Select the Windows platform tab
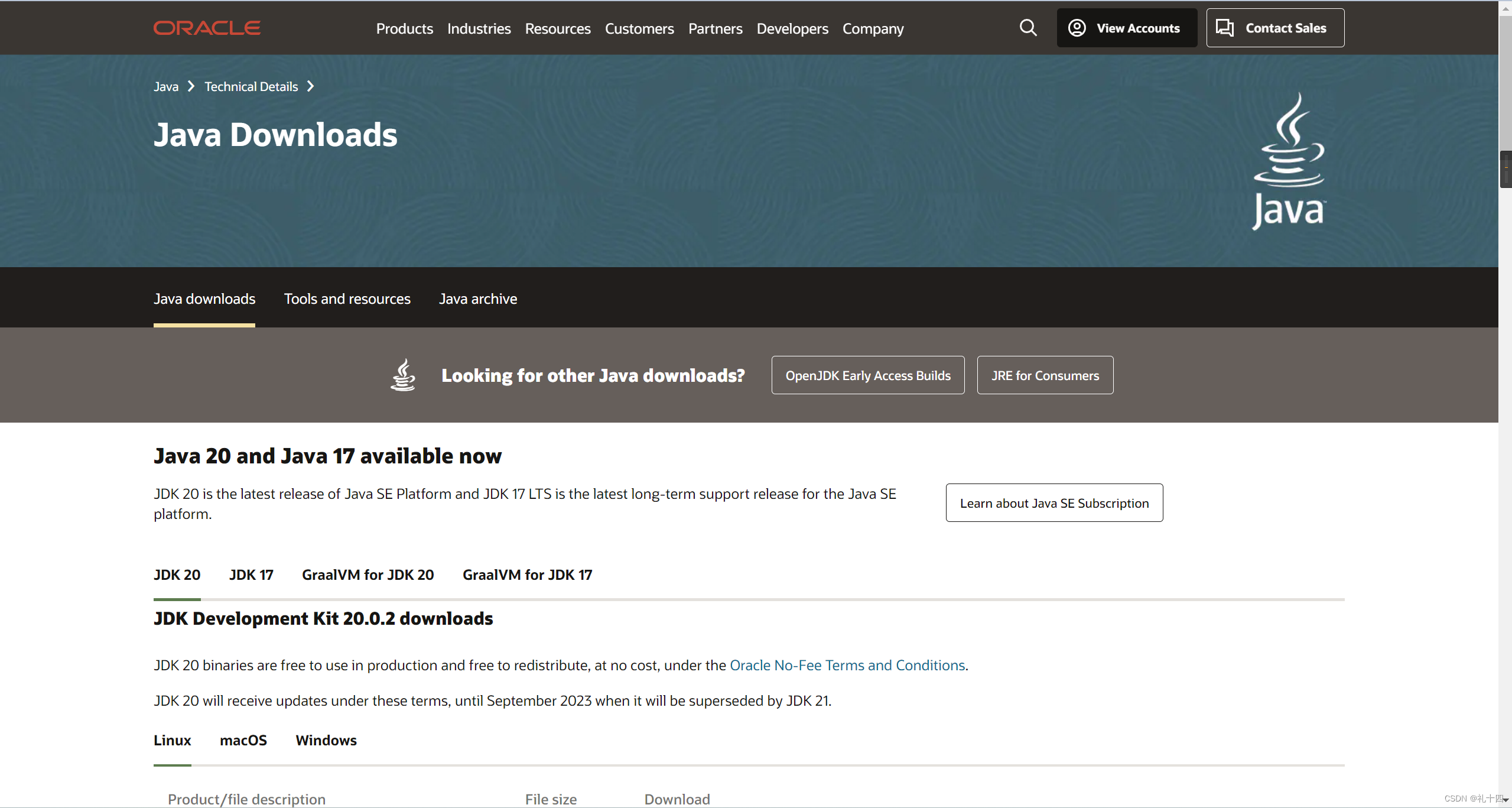This screenshot has width=1512, height=808. pos(326,740)
